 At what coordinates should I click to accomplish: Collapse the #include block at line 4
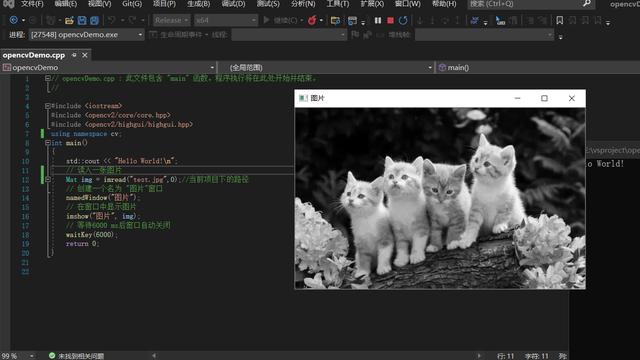click(x=48, y=106)
